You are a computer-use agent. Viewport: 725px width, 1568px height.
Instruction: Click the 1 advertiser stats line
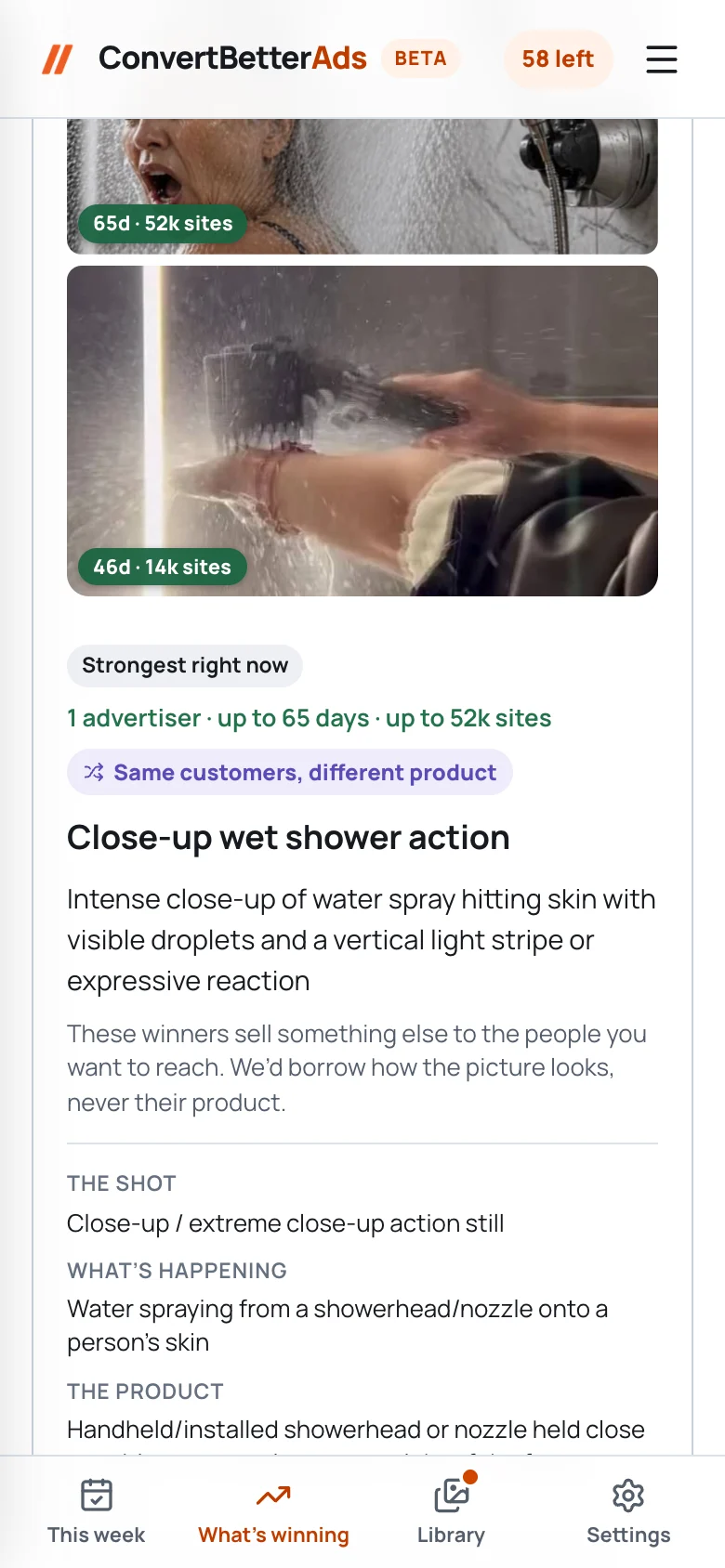309,718
